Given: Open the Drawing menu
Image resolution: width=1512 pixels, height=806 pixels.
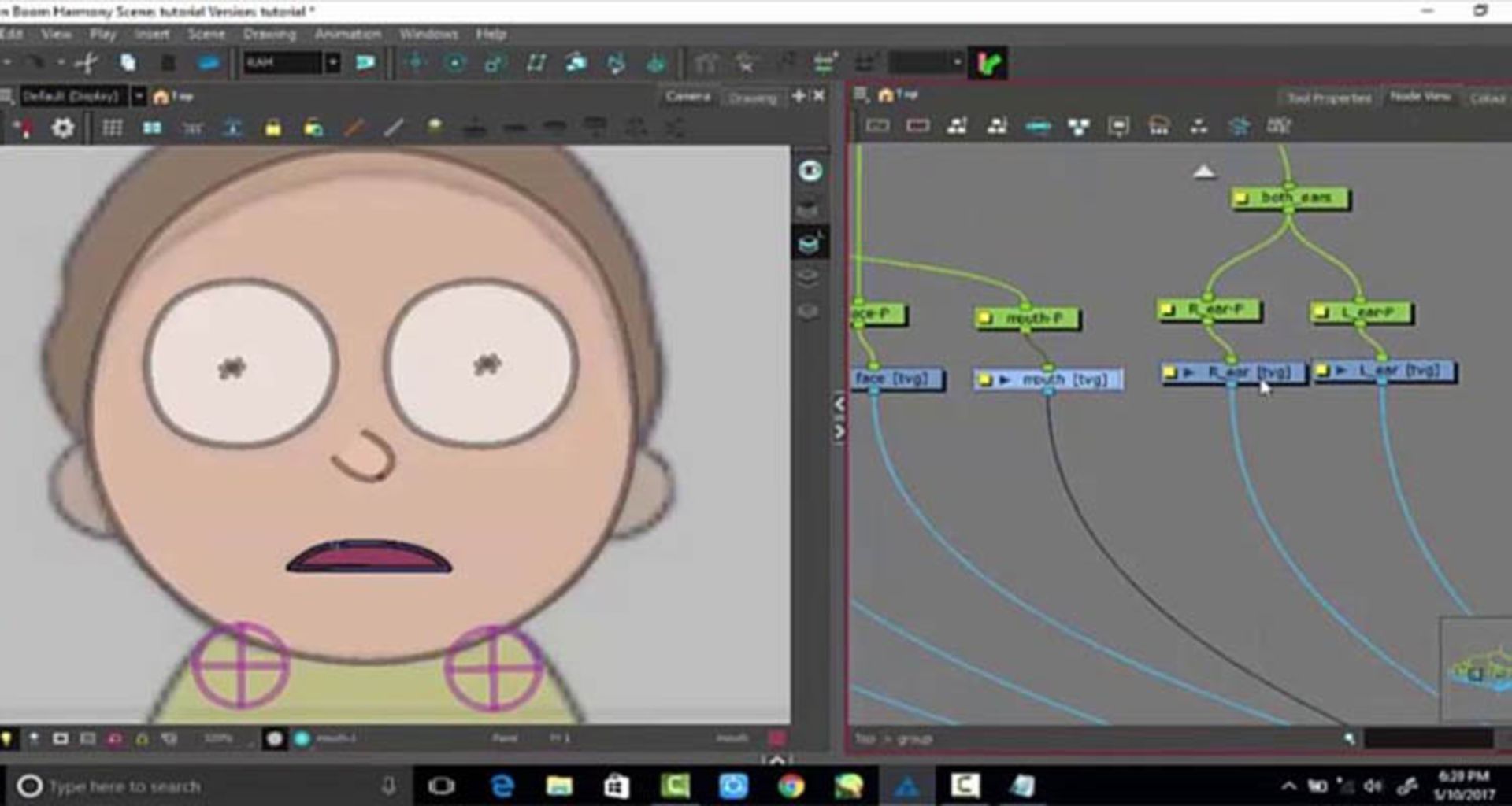Looking at the screenshot, I should click(x=269, y=35).
